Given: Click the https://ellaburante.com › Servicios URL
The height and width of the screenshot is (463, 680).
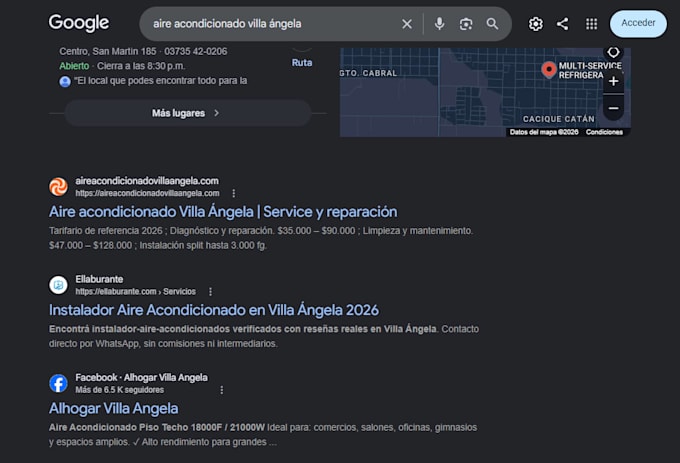Looking at the screenshot, I should pyautogui.click(x=135, y=292).
